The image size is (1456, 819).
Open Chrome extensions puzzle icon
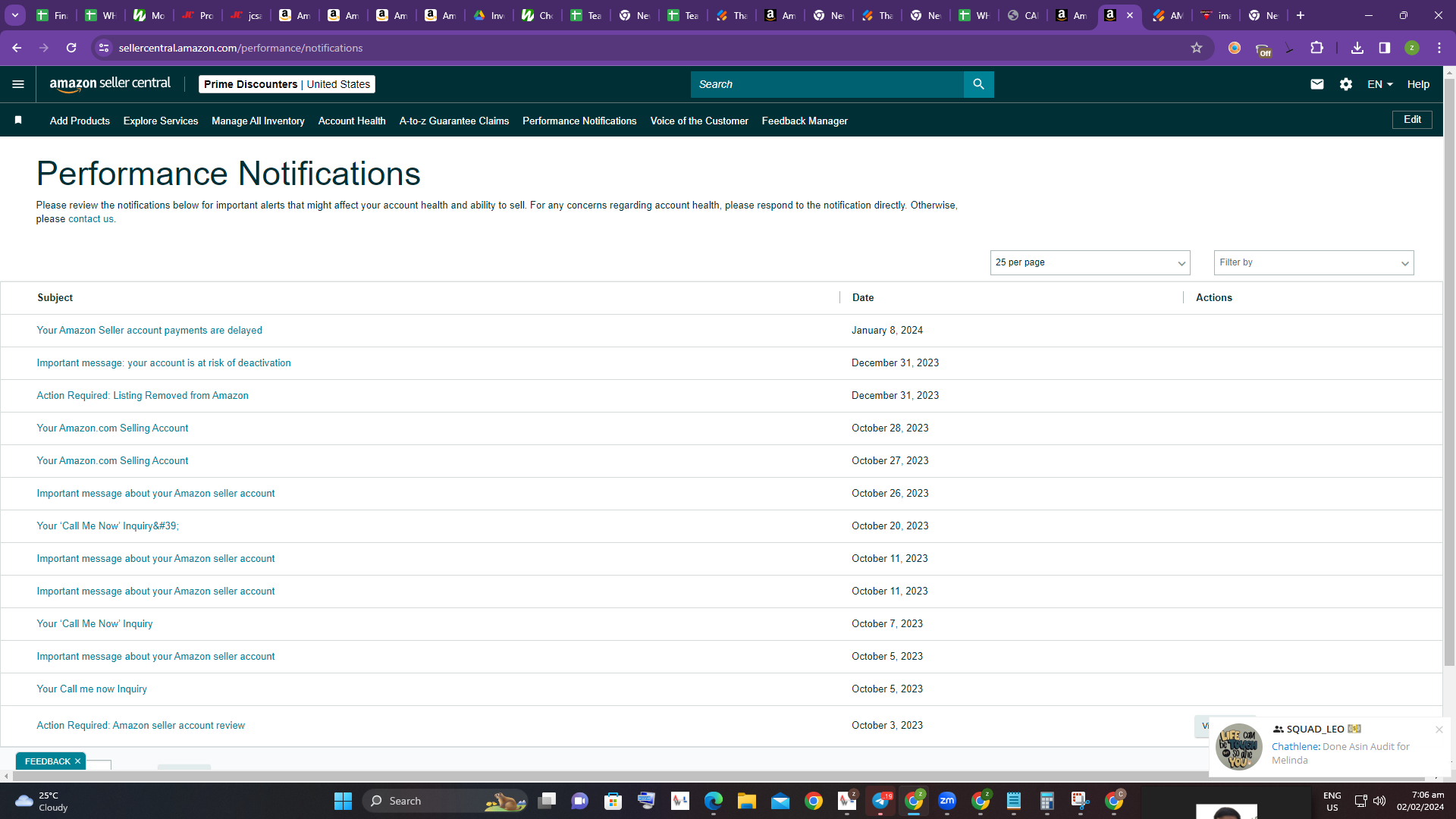tap(1317, 48)
